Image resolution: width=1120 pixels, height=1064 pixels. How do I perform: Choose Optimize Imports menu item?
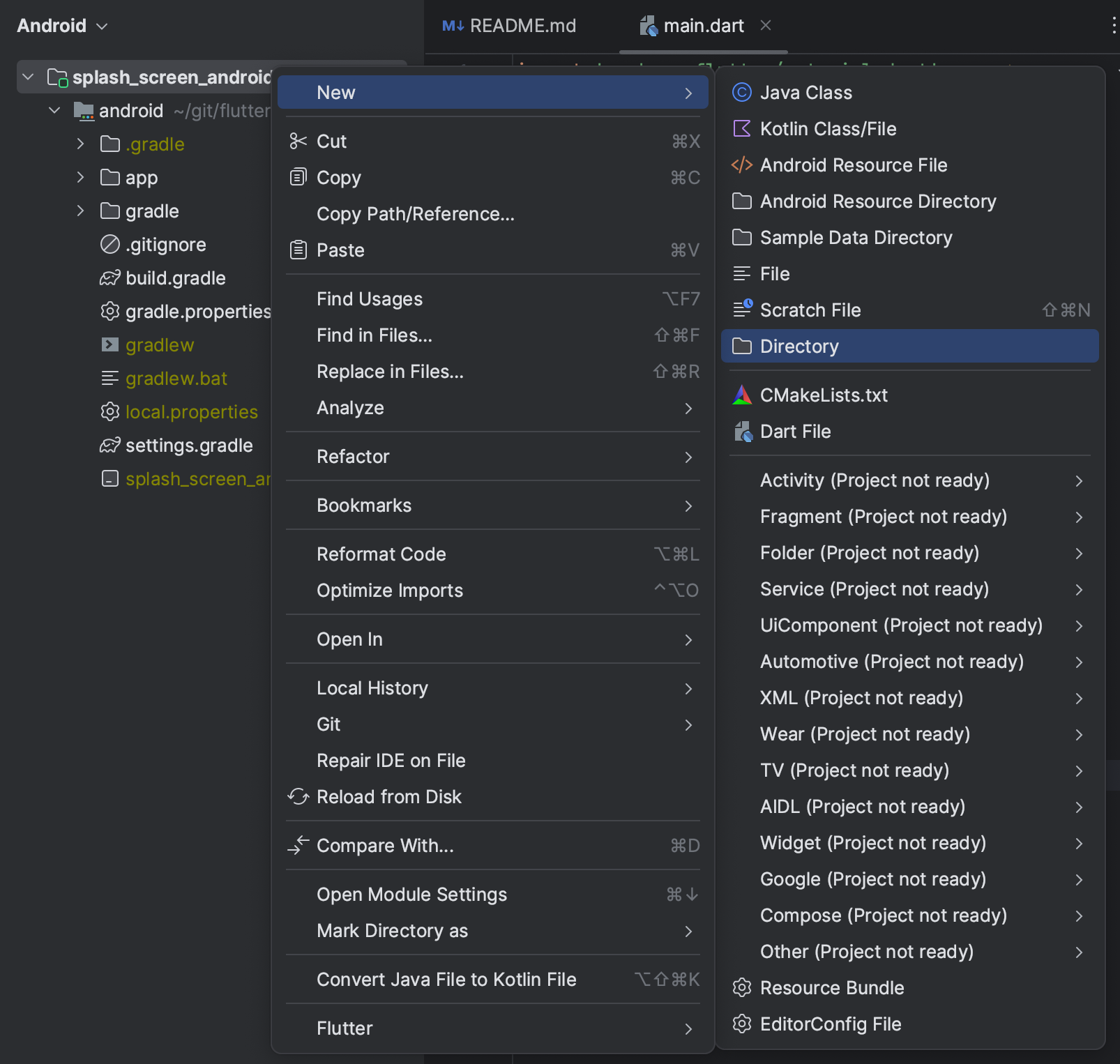click(x=493, y=591)
